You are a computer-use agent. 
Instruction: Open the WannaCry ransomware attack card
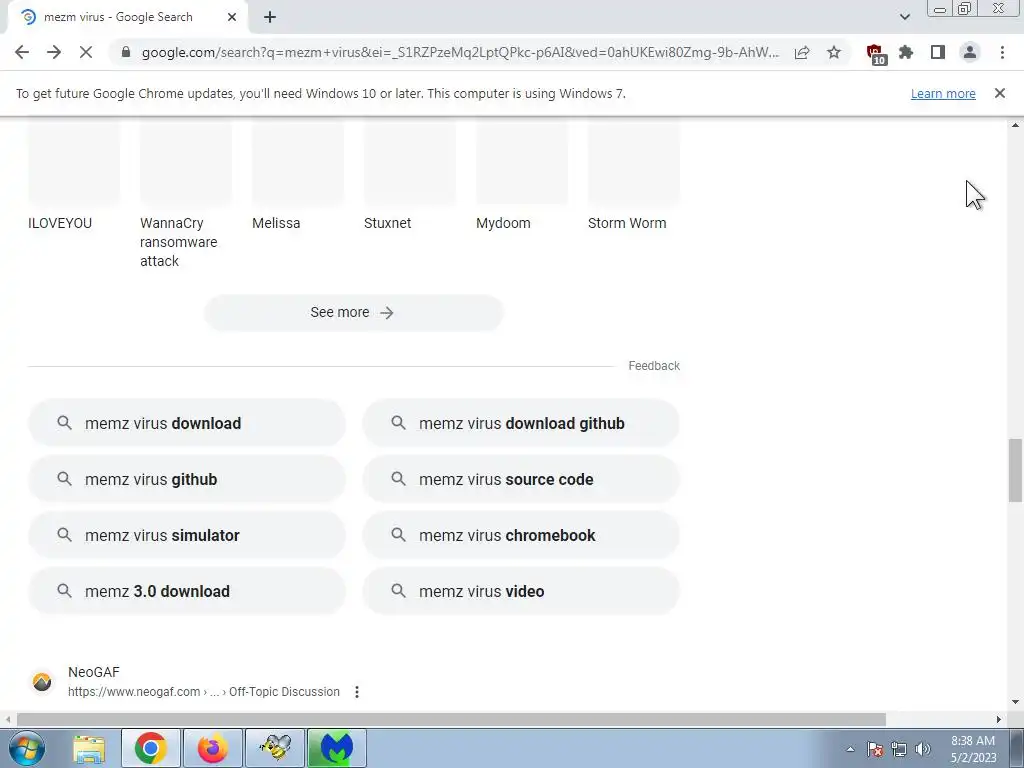(x=185, y=194)
